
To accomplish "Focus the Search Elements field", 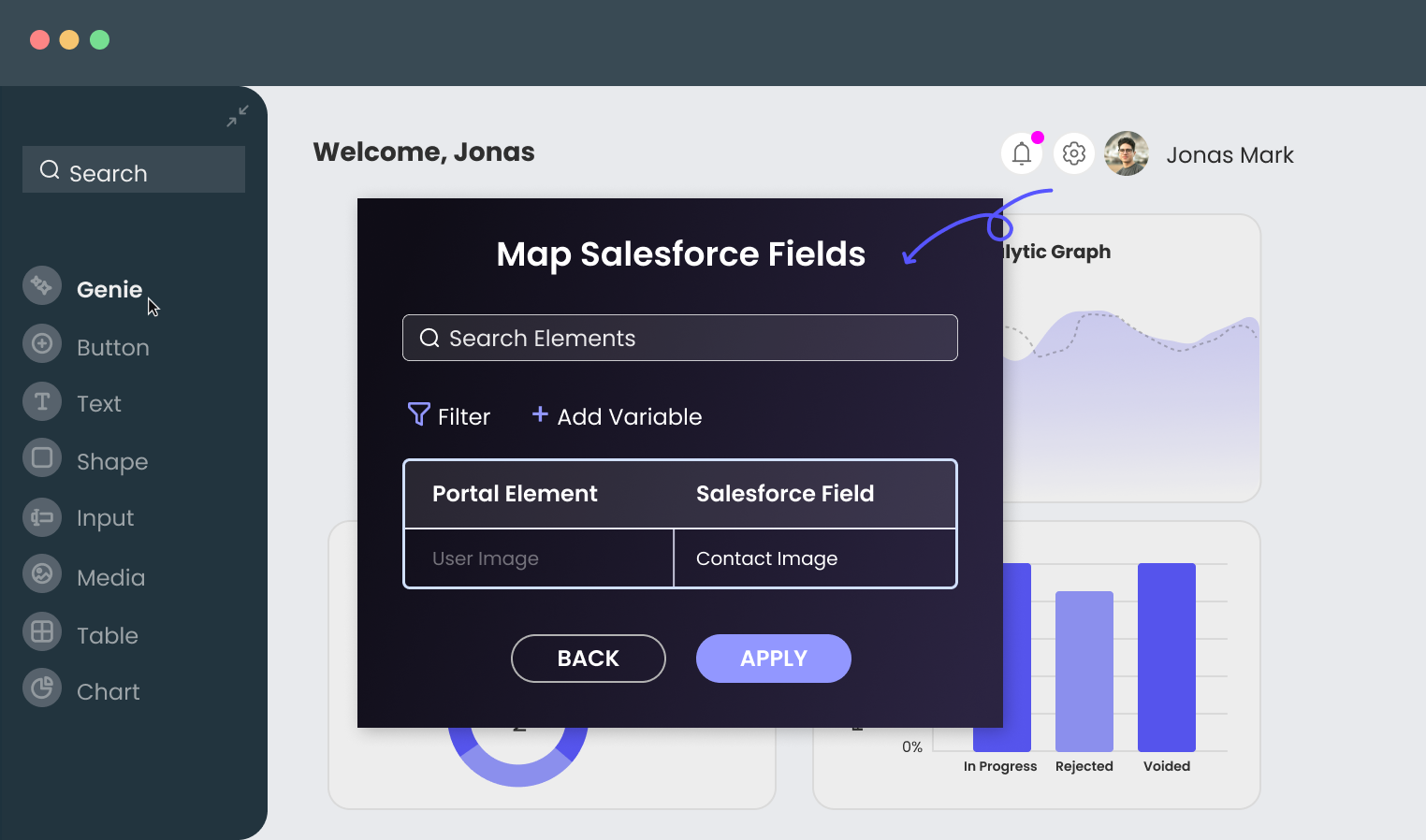I will 680,338.
